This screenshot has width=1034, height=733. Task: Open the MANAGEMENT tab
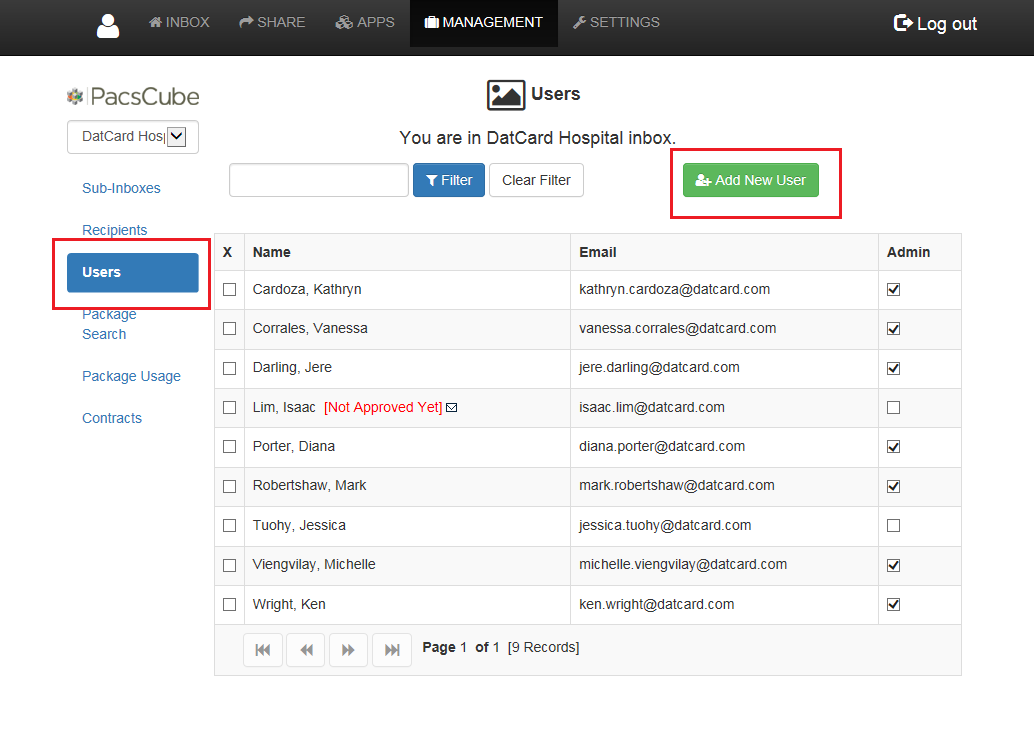(x=484, y=23)
